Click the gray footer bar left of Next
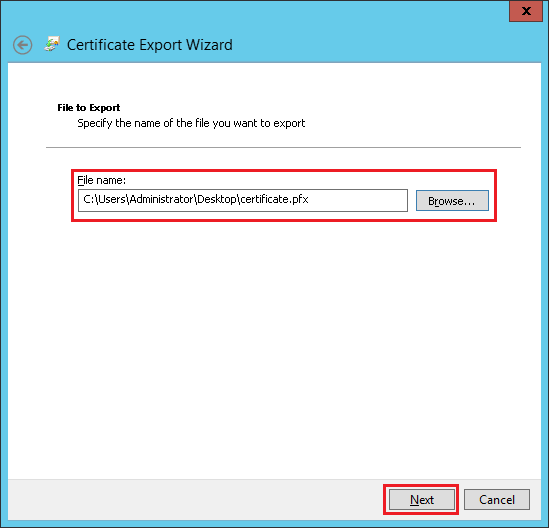The height and width of the screenshot is (528, 549). pyautogui.click(x=196, y=500)
